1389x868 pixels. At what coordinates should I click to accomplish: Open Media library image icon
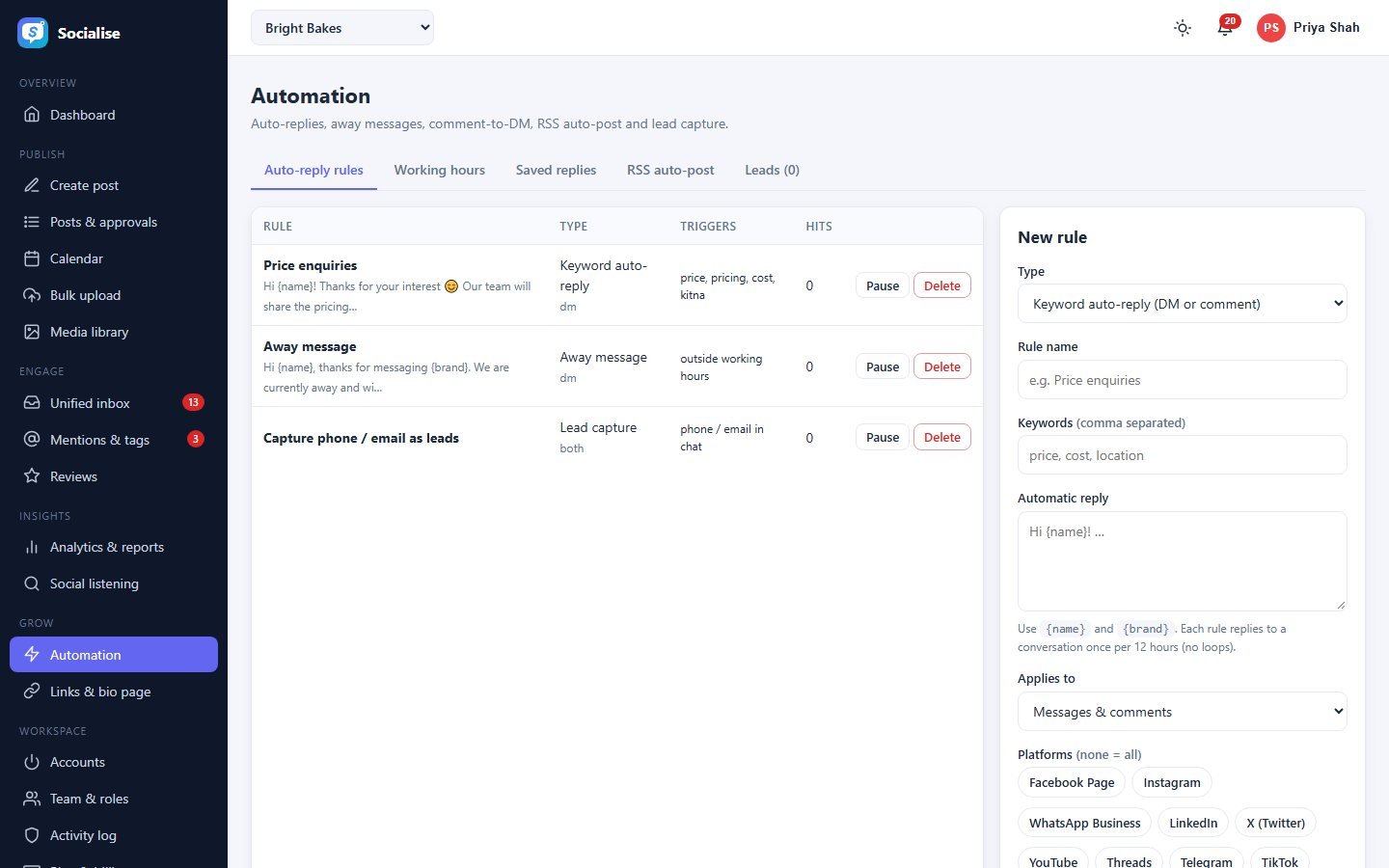(x=32, y=332)
